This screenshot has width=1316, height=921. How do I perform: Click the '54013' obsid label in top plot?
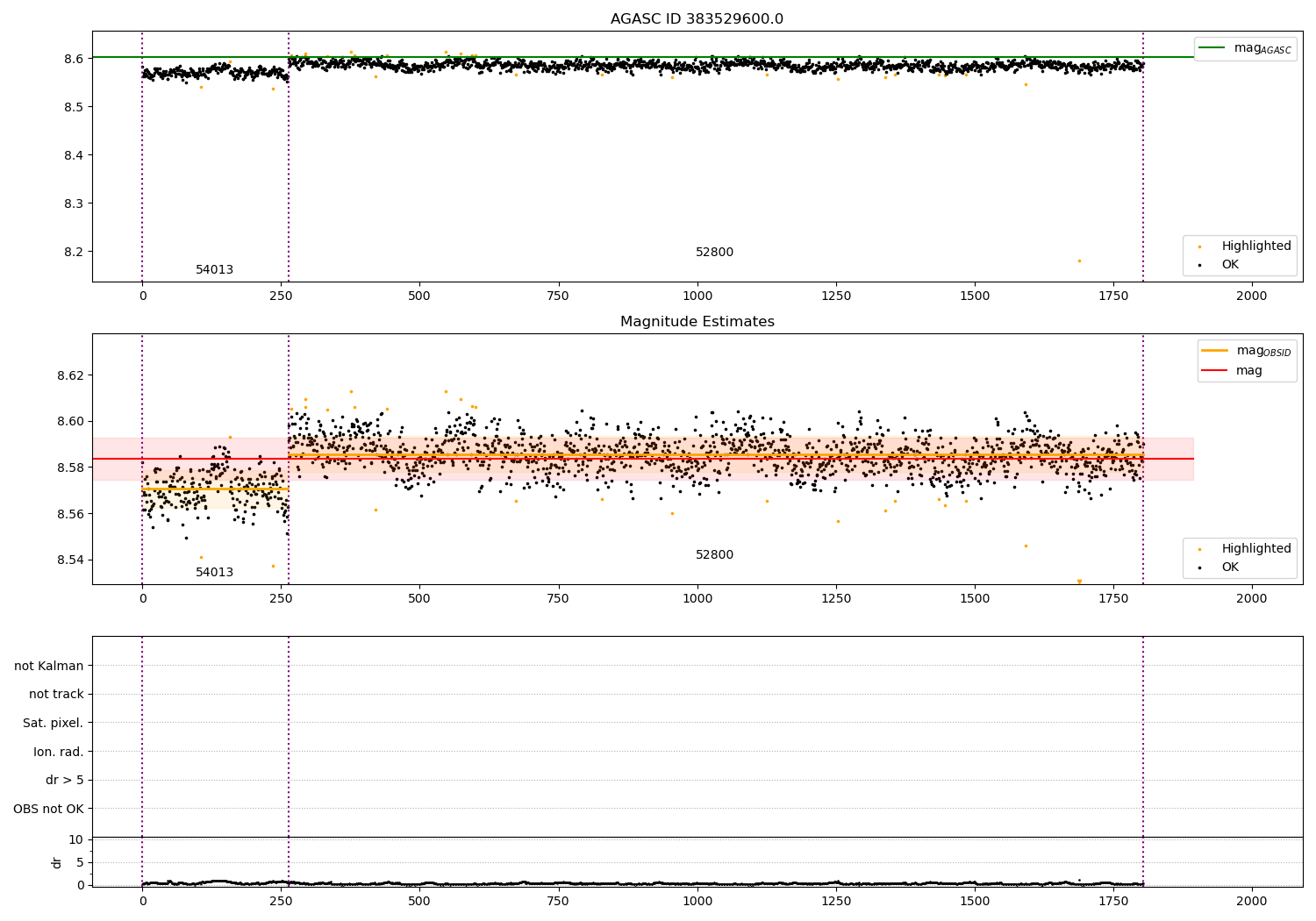214,270
